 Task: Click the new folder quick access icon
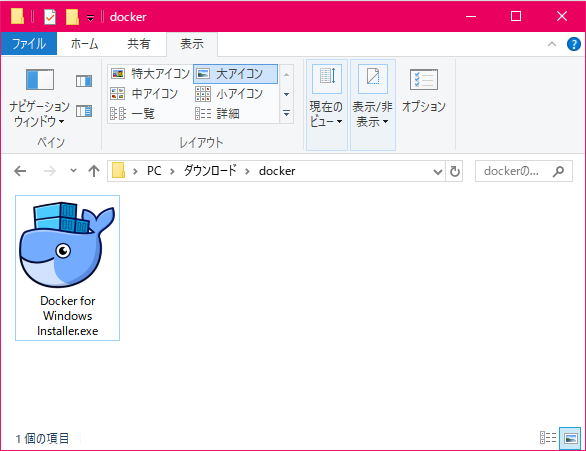tap(72, 17)
